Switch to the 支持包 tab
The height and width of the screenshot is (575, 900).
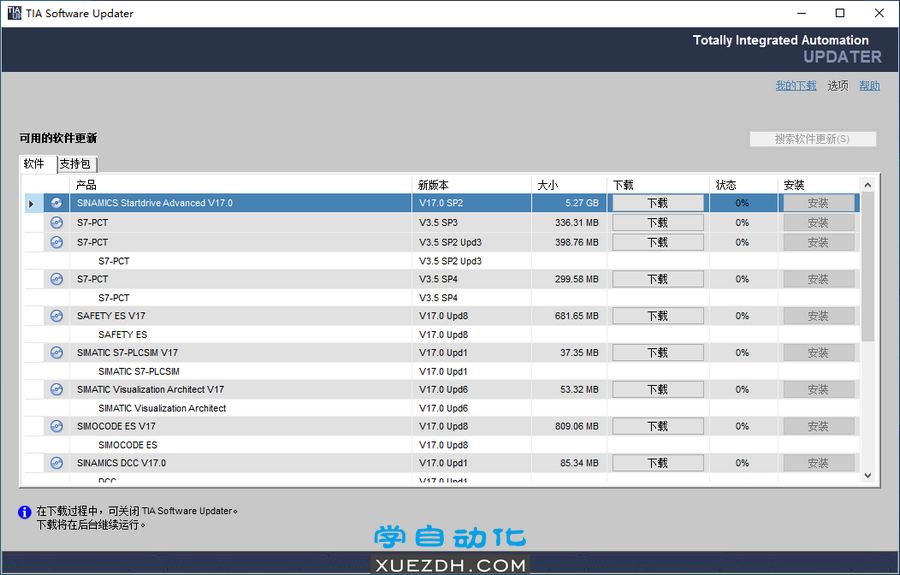tap(76, 164)
